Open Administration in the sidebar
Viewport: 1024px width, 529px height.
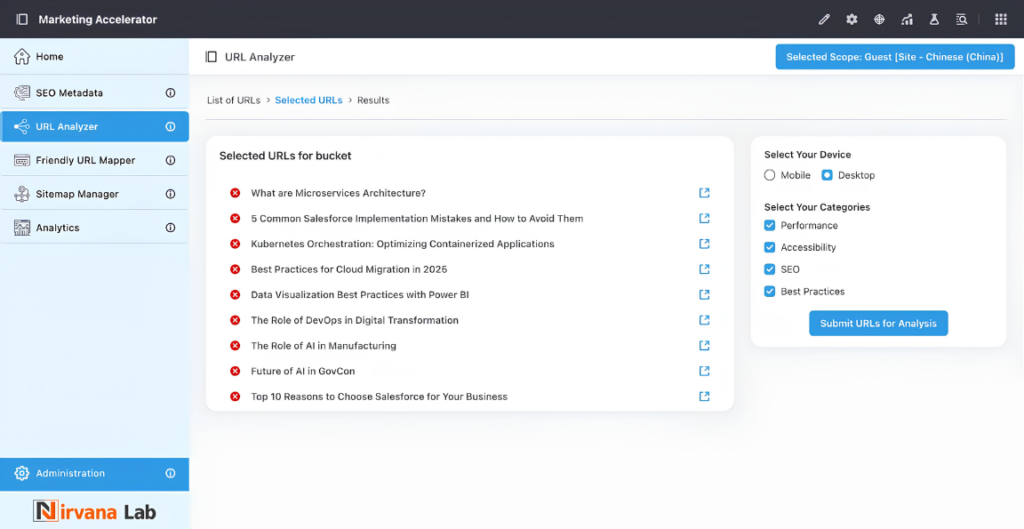[95, 473]
